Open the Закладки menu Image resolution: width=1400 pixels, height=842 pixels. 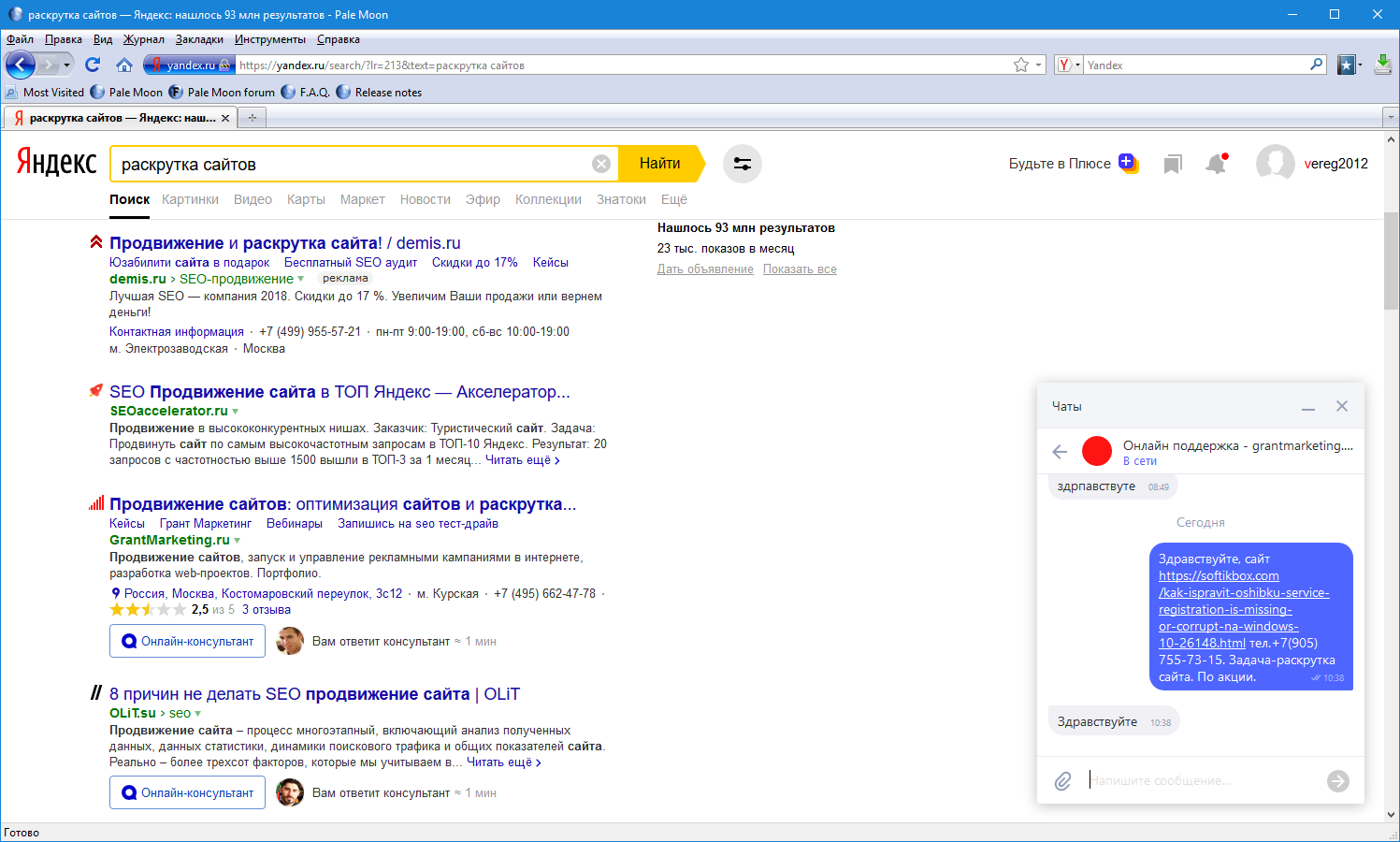coord(199,39)
